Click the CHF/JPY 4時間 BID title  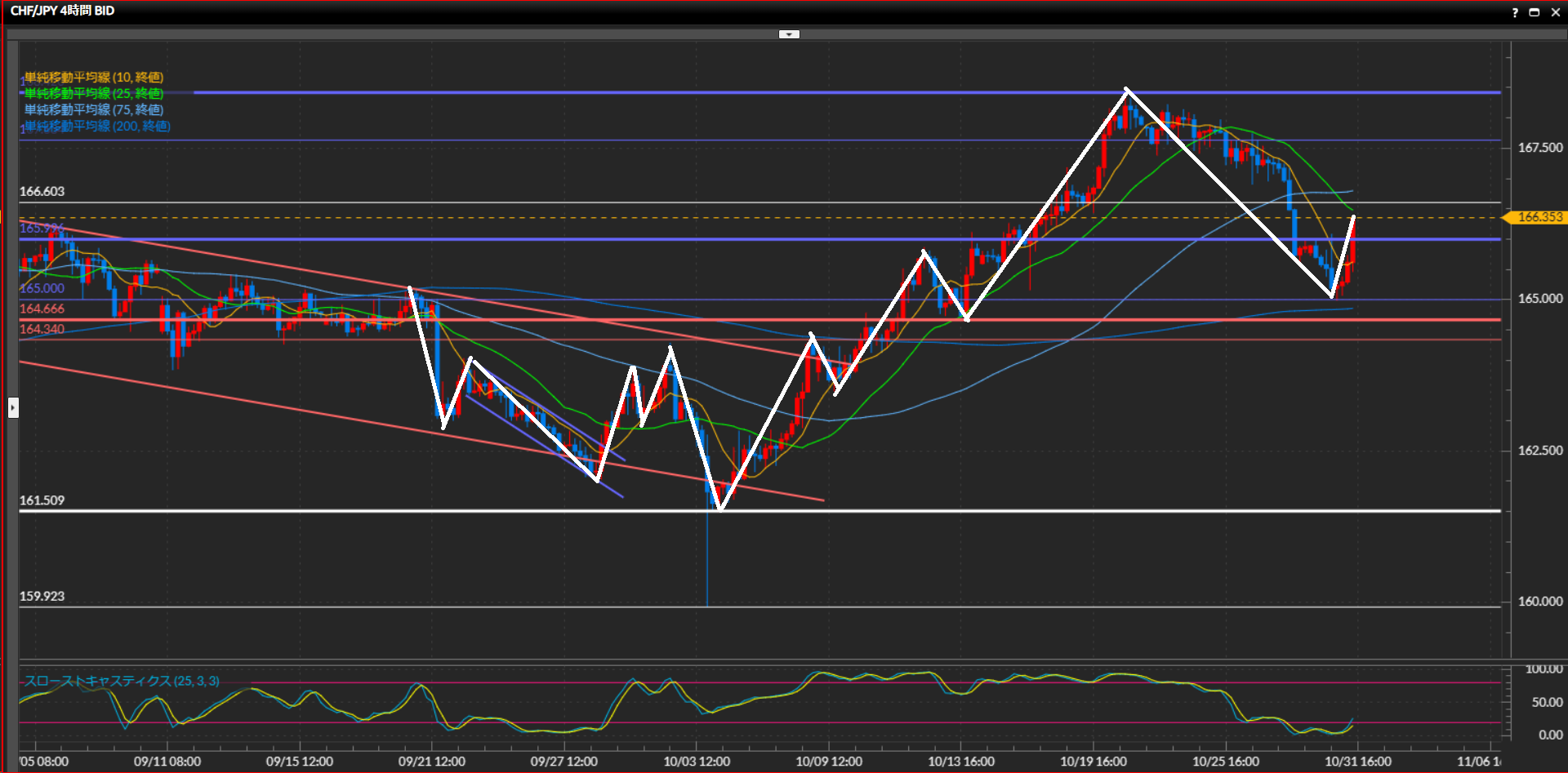(x=62, y=11)
